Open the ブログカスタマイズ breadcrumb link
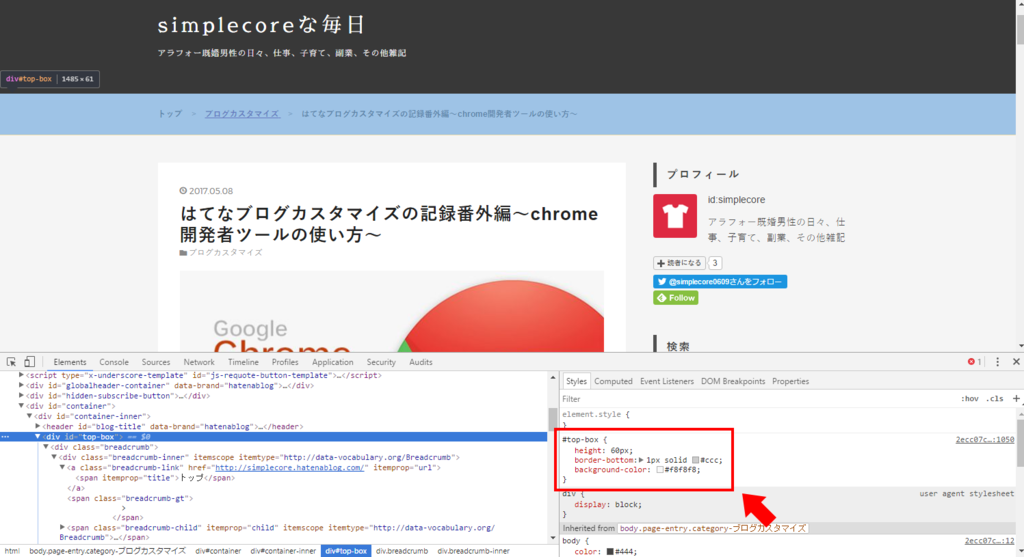 click(x=242, y=114)
